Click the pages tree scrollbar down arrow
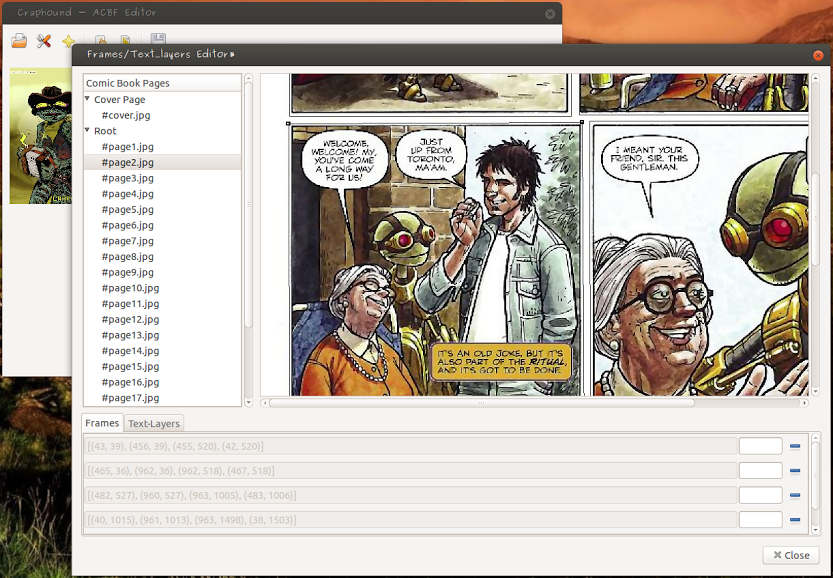The width and height of the screenshot is (833, 578). [248, 403]
